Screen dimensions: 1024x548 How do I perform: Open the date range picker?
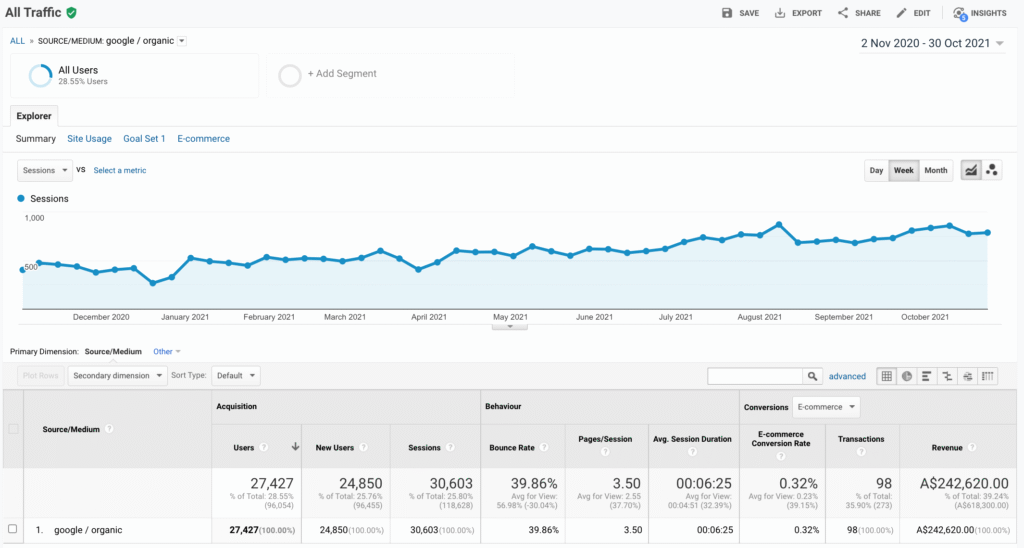coord(932,43)
